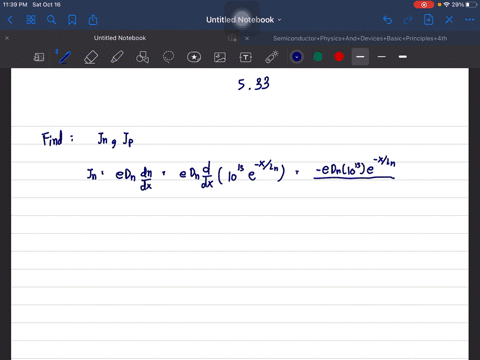The width and height of the screenshot is (480, 360).
Task: Select the thin stroke thickness
Action: [381, 57]
